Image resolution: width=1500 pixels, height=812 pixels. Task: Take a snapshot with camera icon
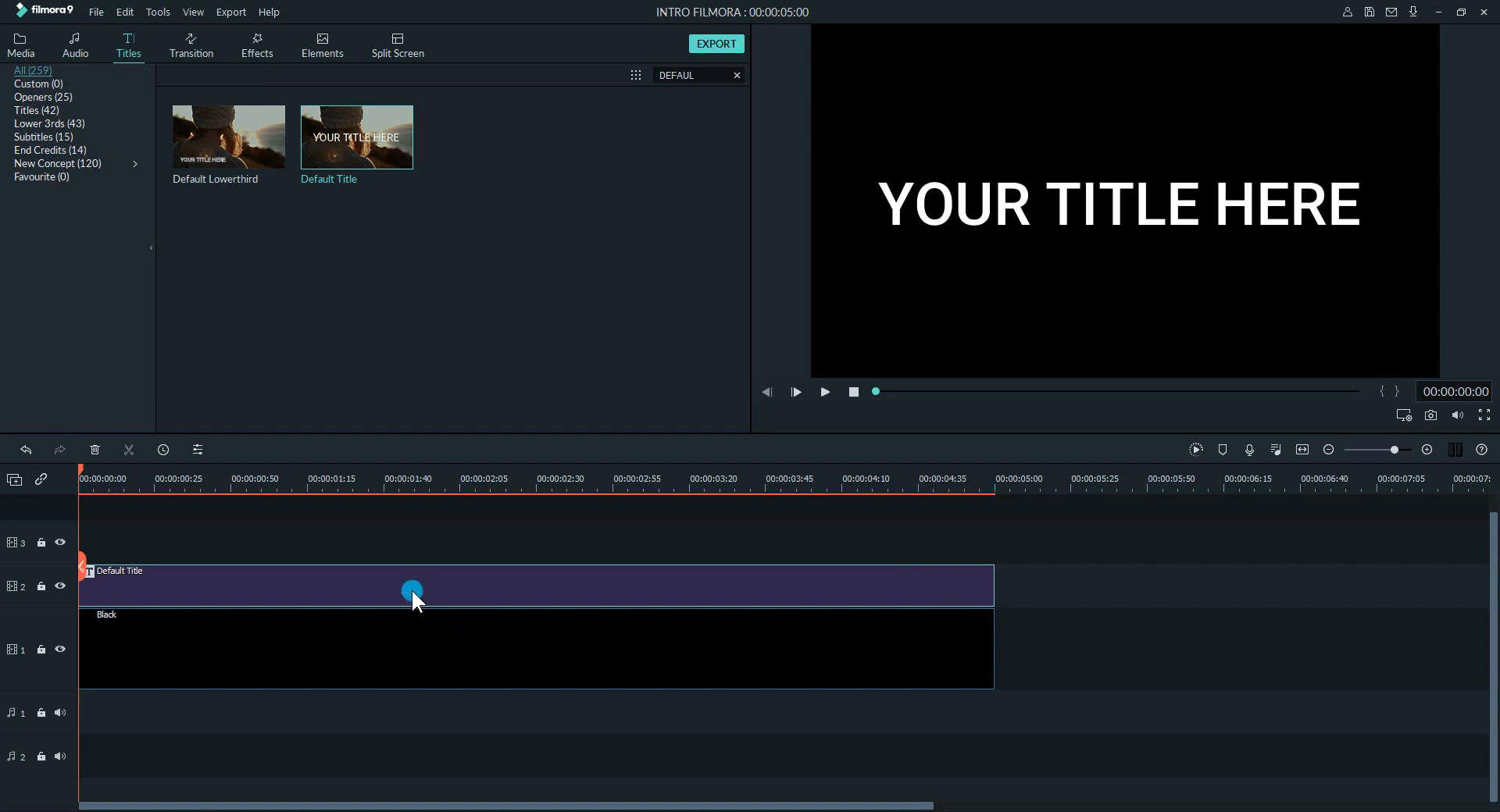[1430, 415]
